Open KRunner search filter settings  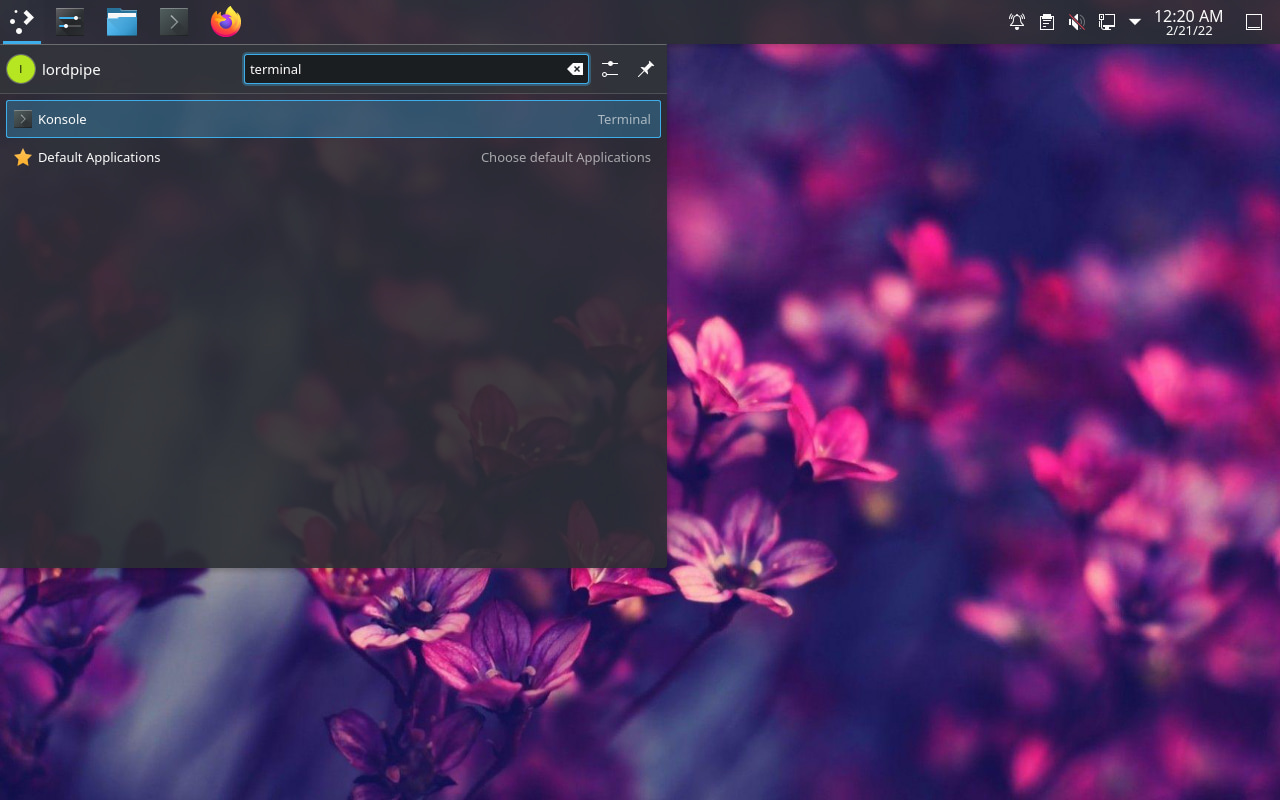(x=610, y=69)
